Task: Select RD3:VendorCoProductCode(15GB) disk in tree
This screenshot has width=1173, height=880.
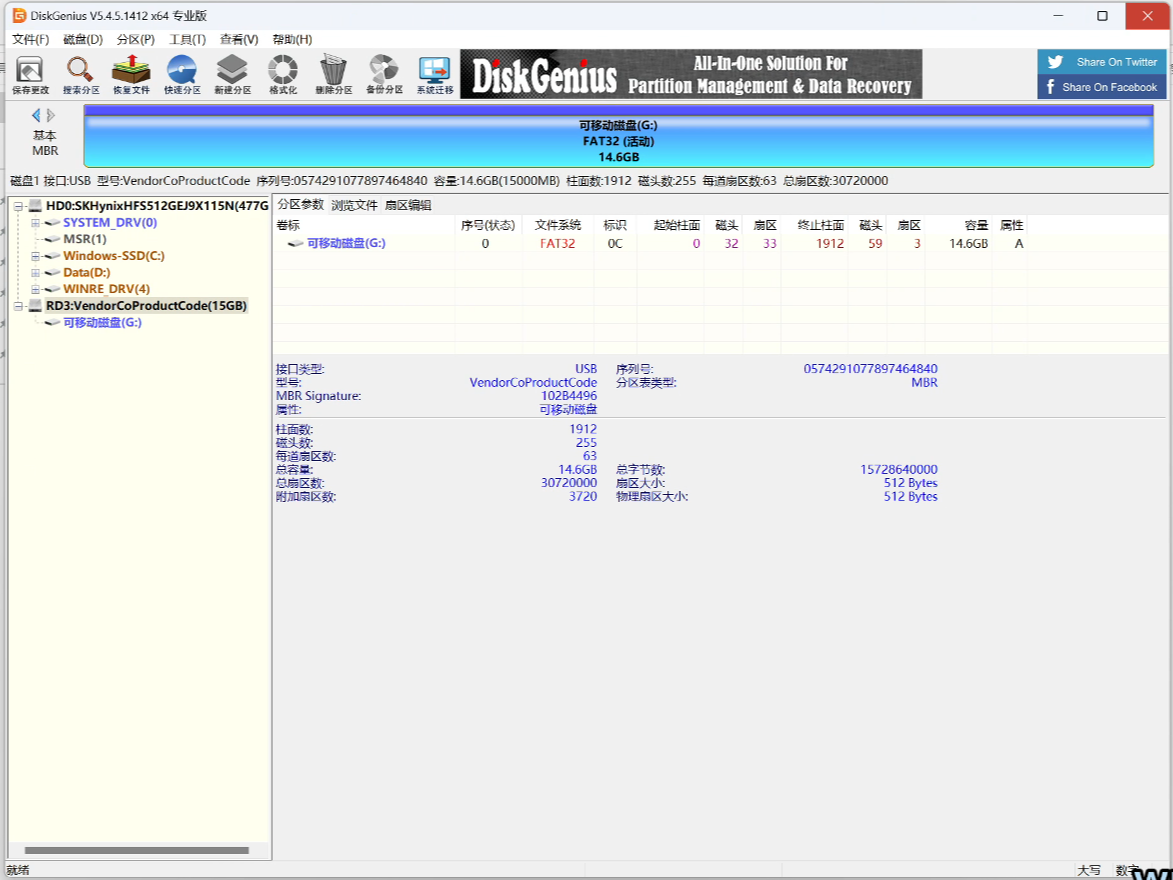Action: (x=147, y=306)
